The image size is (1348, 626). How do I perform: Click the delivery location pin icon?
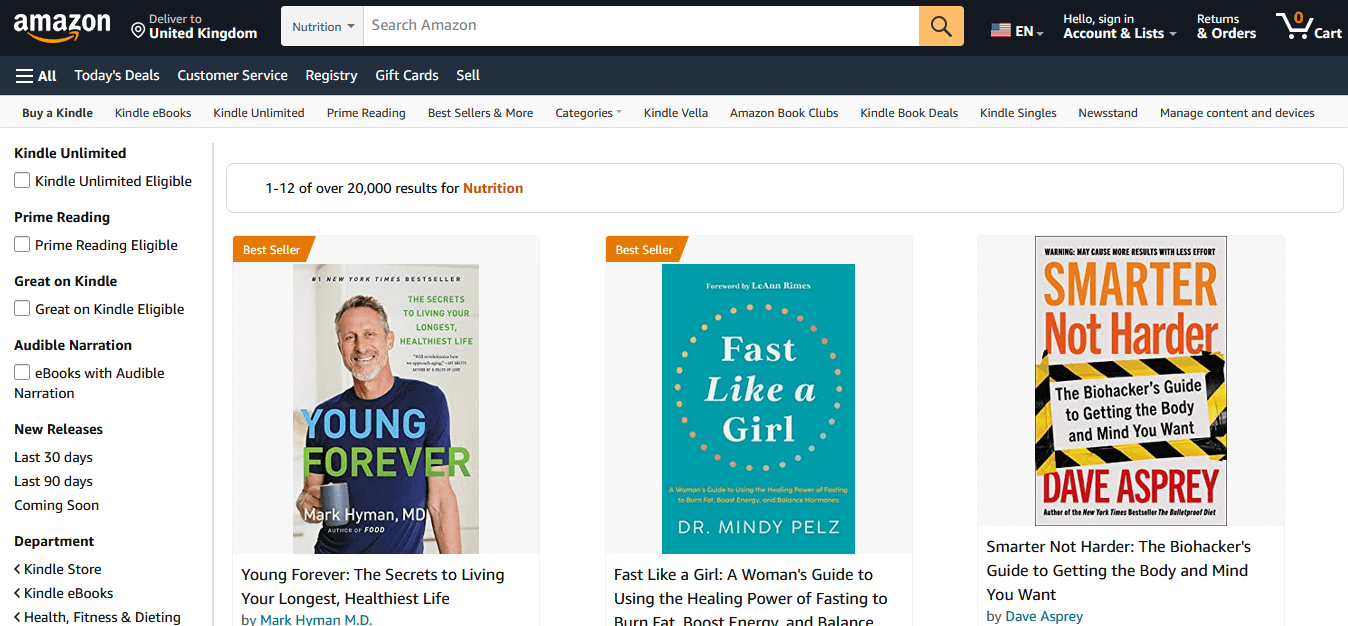click(138, 30)
